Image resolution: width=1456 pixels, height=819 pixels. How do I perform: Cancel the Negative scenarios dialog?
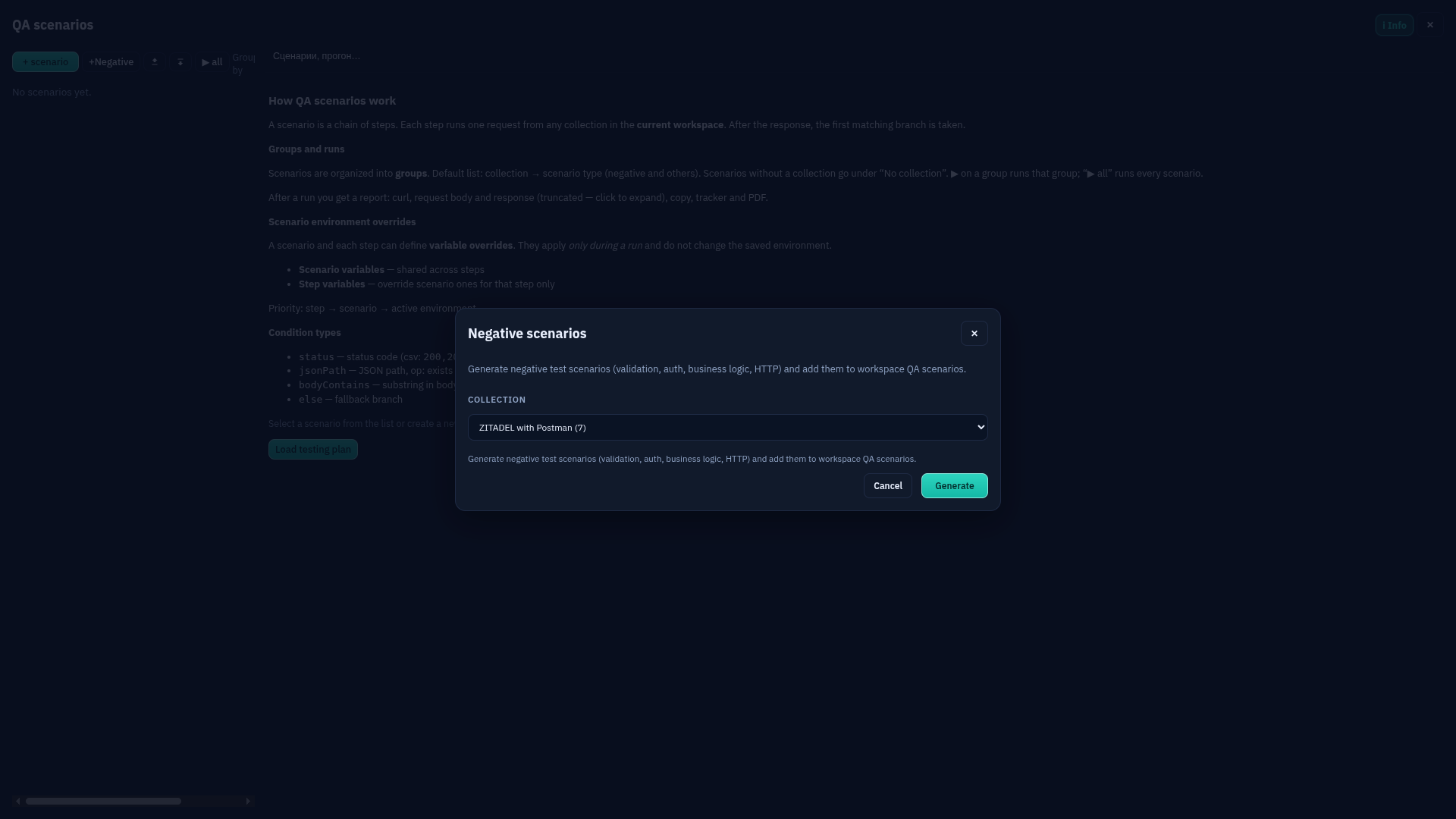[887, 486]
